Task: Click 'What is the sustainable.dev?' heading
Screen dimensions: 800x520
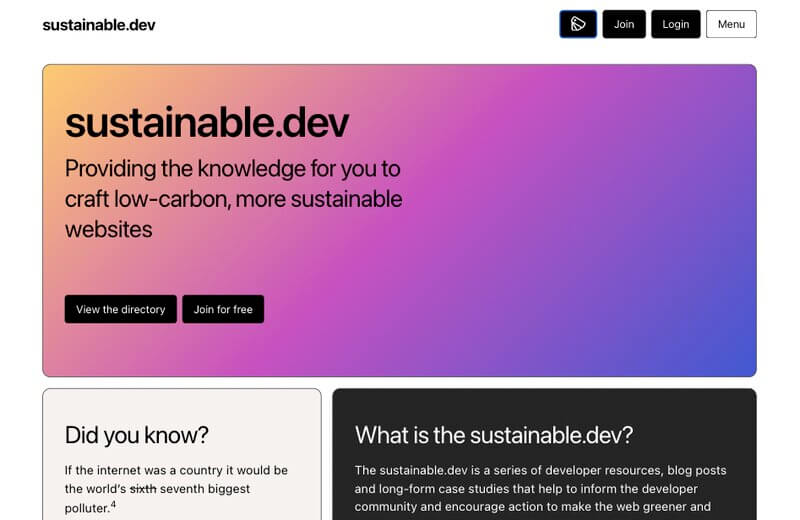Action: (494, 435)
